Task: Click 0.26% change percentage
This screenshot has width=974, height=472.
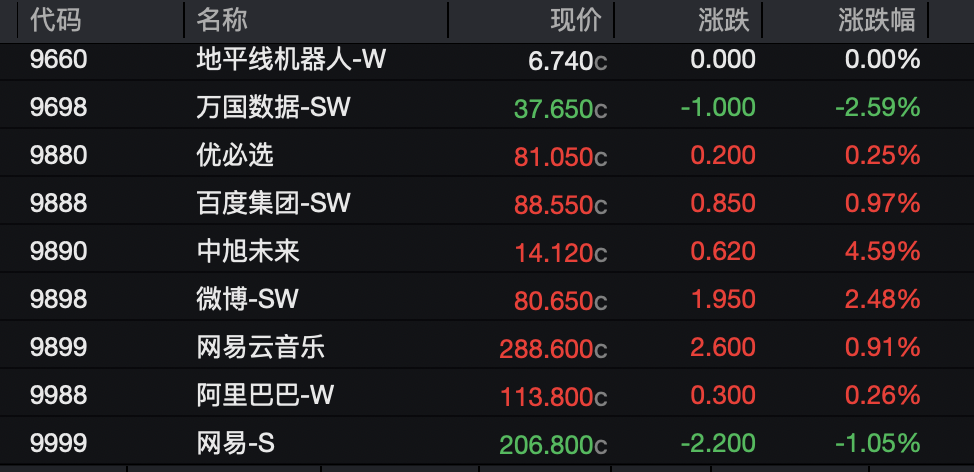Action: [882, 394]
